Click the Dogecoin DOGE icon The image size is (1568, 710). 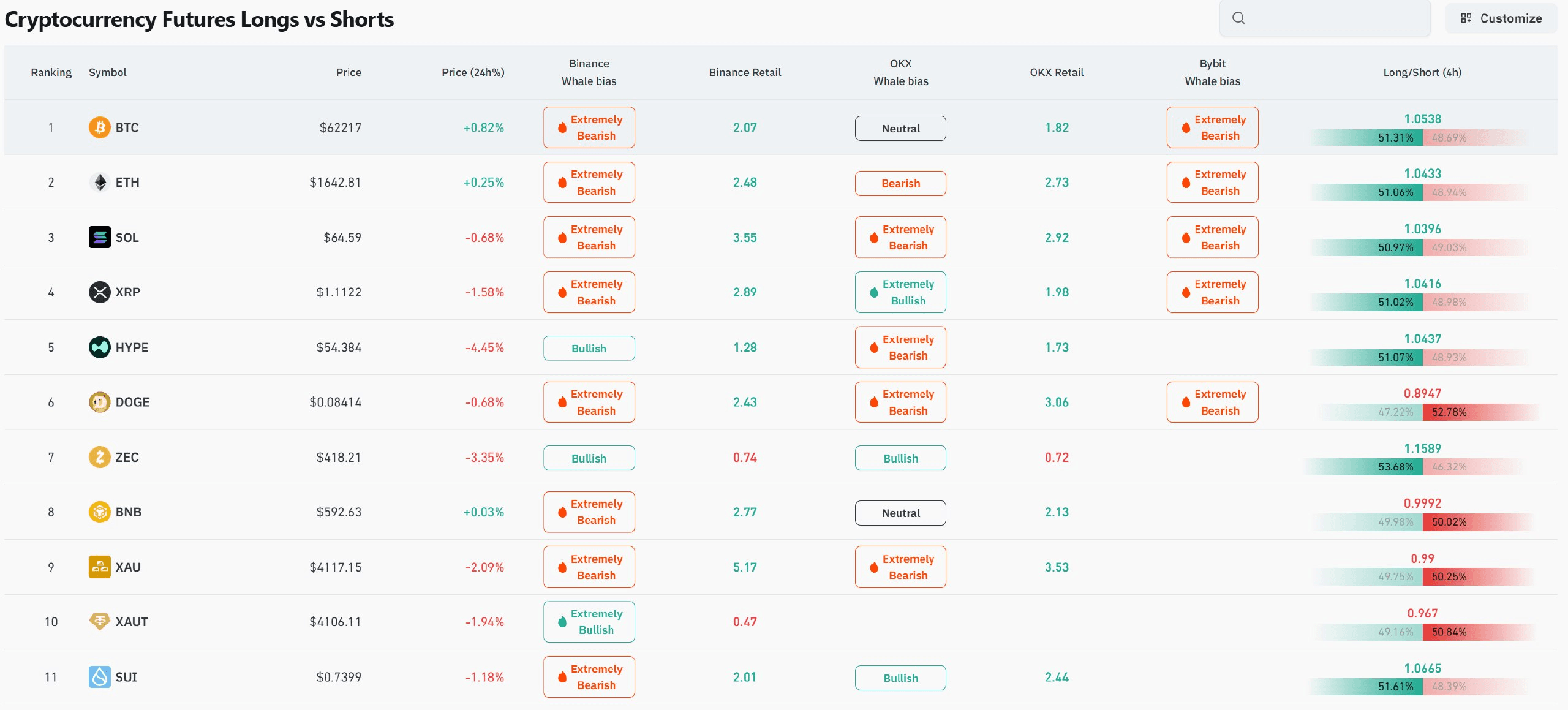pyautogui.click(x=100, y=402)
